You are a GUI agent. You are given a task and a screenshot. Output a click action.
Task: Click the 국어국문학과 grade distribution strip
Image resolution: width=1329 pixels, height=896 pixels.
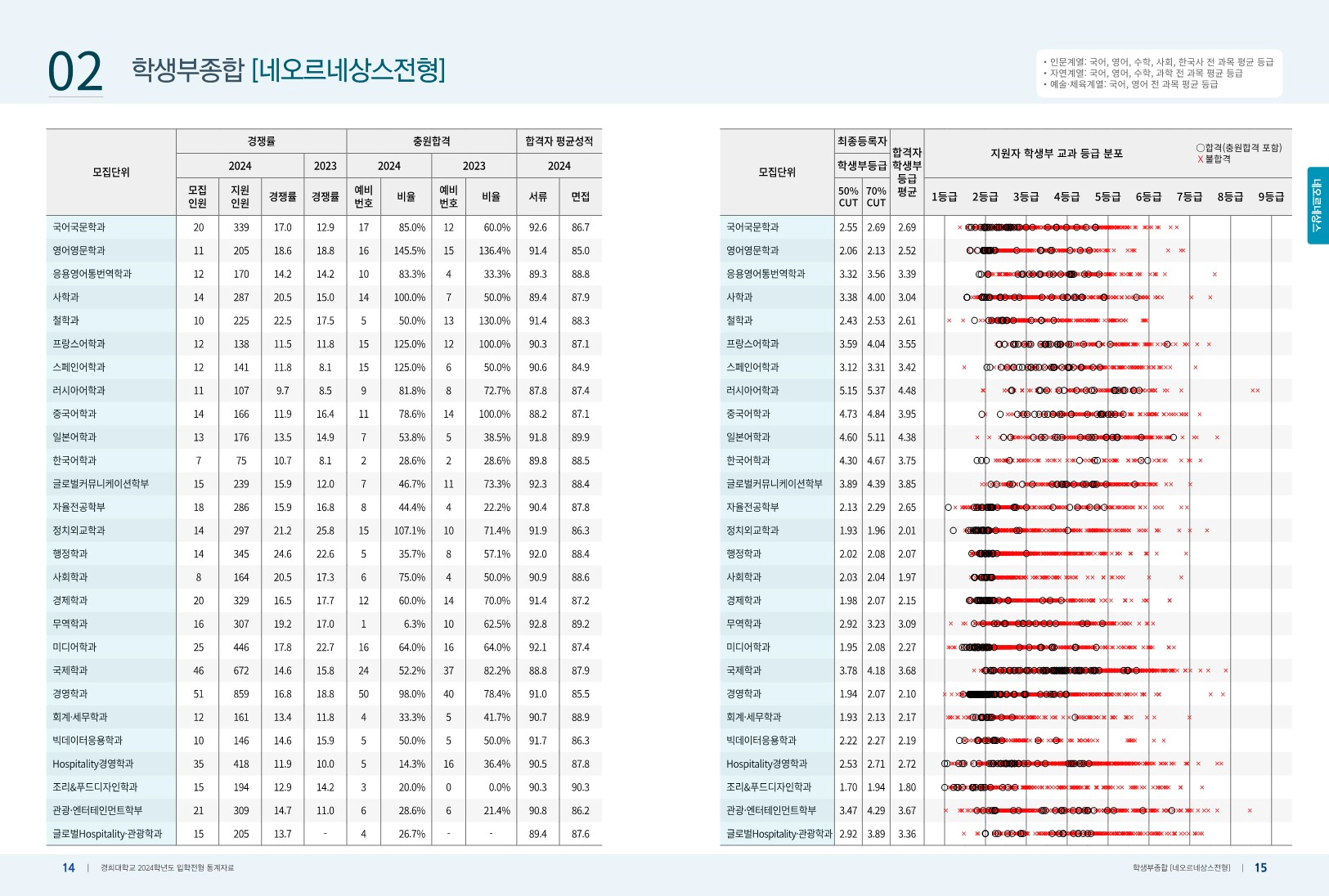[x=1063, y=228]
